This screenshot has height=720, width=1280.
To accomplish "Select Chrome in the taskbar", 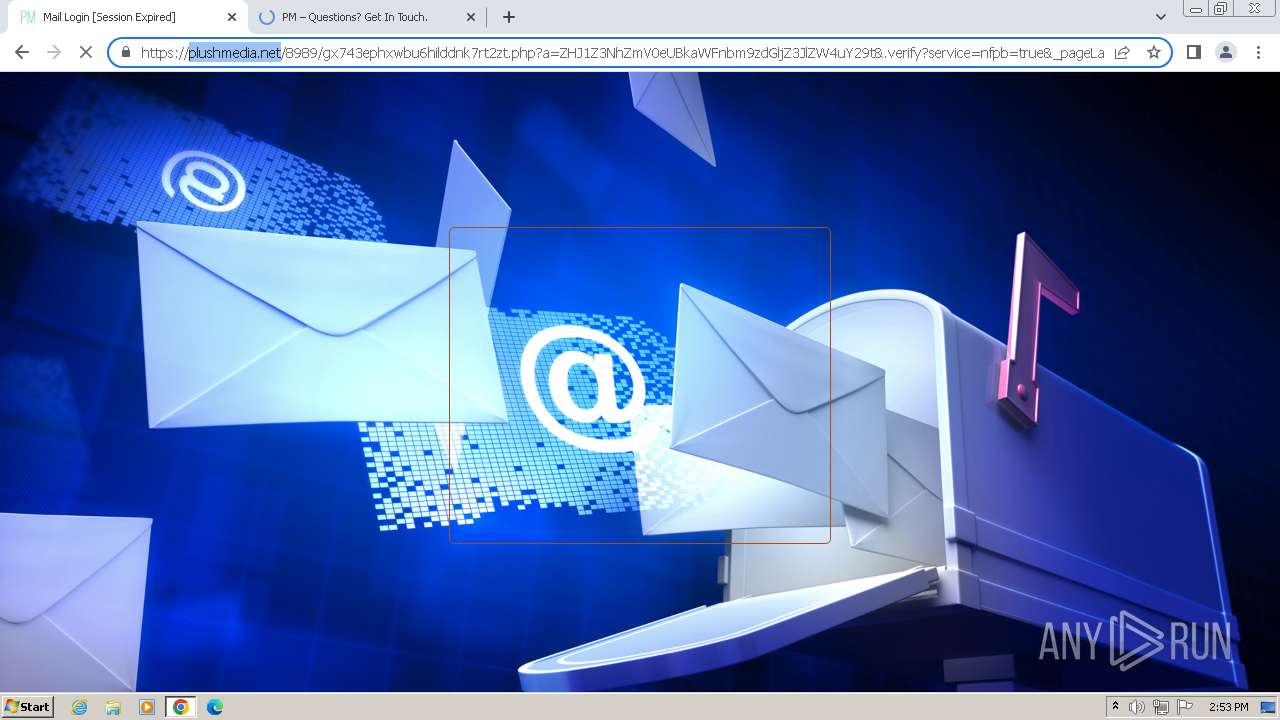I will click(180, 707).
